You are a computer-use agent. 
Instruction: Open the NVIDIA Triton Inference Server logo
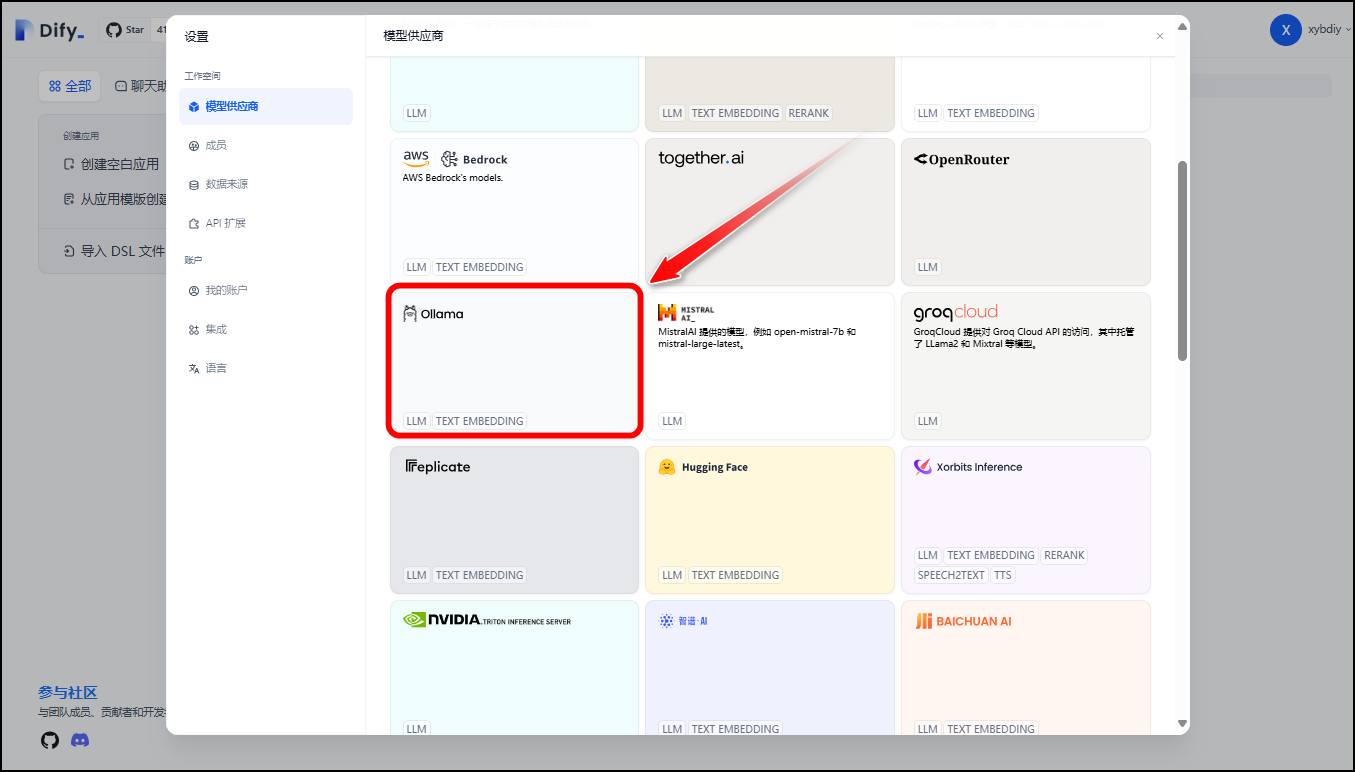click(487, 620)
